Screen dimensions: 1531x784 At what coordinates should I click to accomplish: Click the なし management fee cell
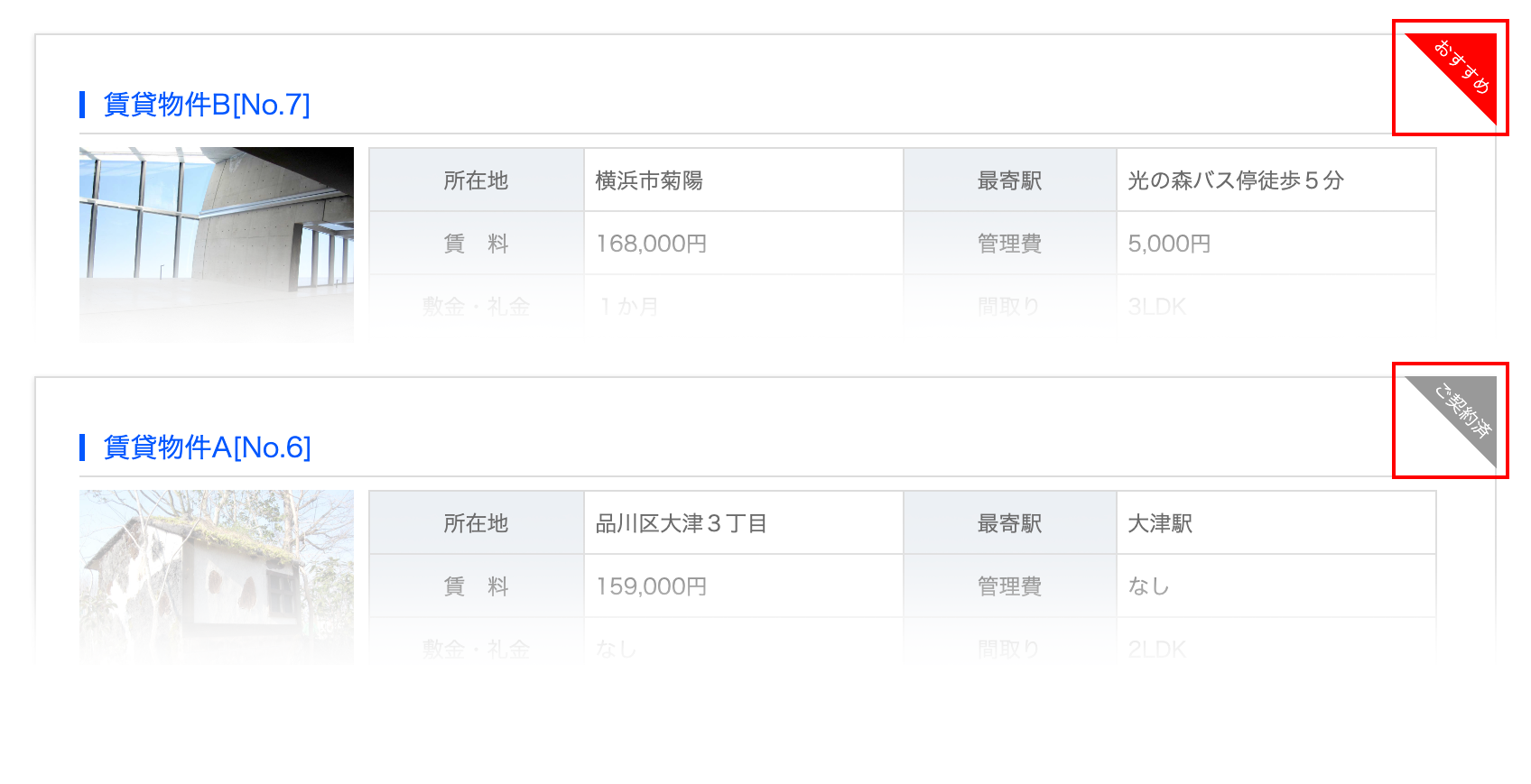click(x=1276, y=586)
